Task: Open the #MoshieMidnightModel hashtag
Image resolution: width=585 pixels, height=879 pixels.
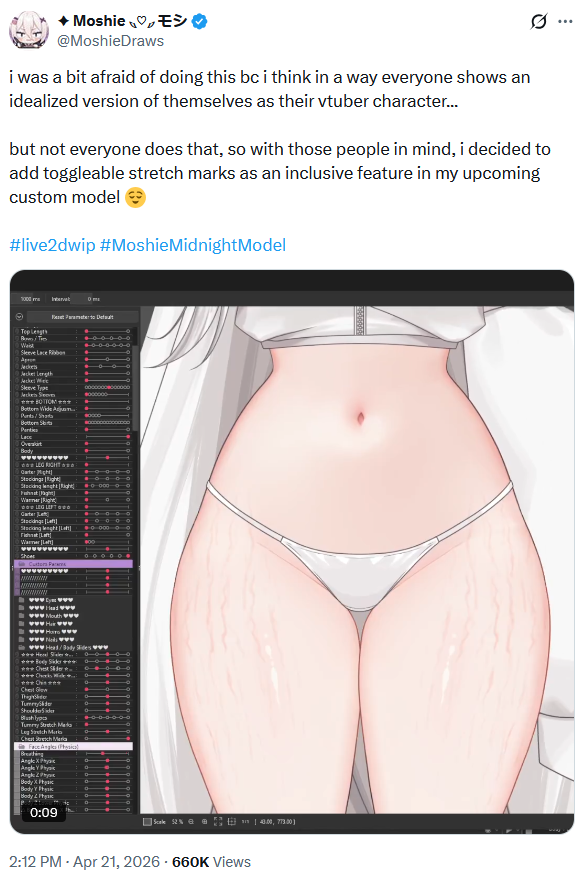Action: point(193,245)
